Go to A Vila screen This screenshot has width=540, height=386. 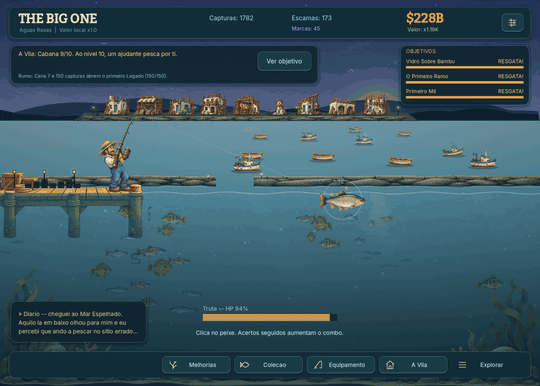click(413, 365)
